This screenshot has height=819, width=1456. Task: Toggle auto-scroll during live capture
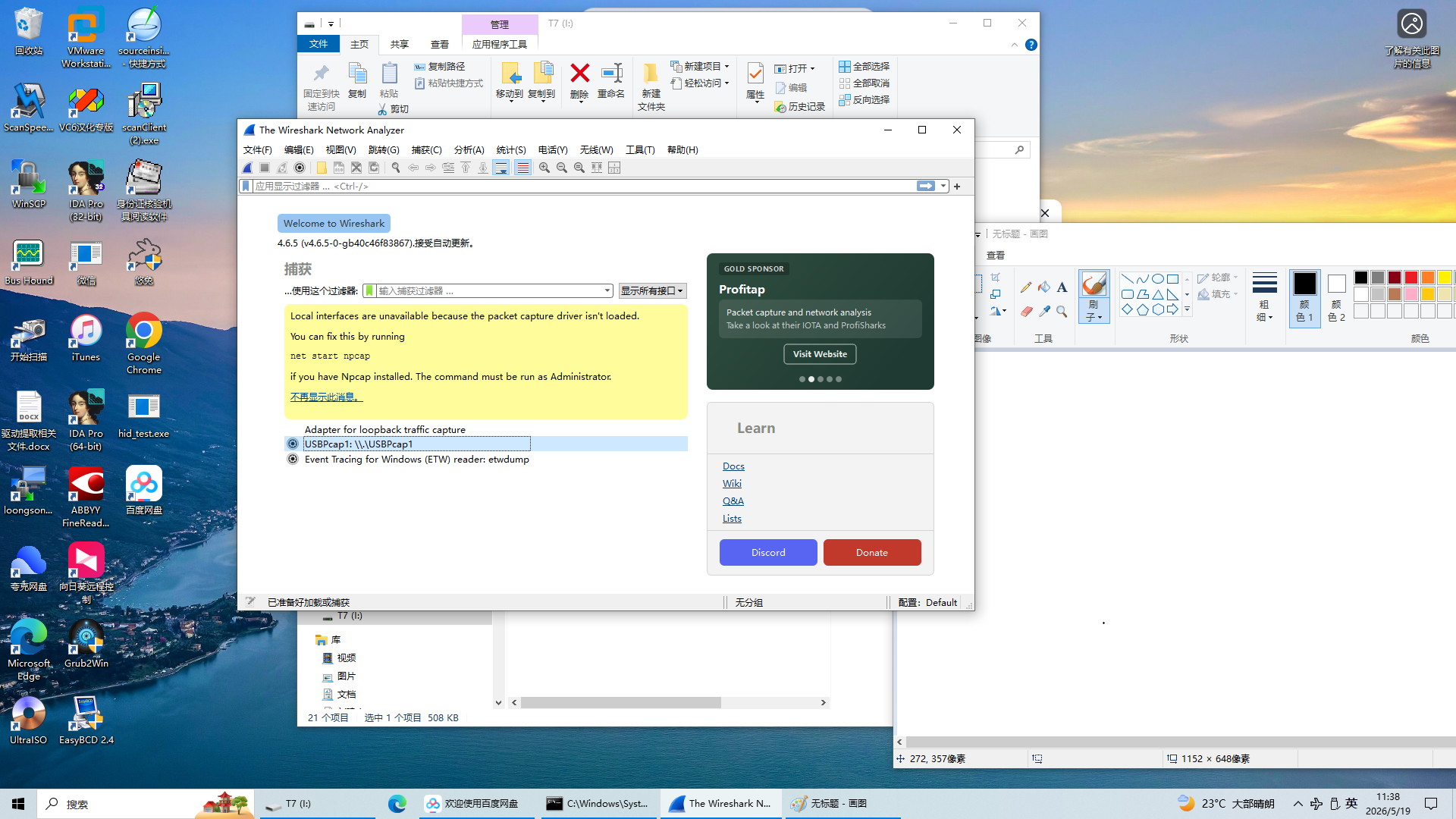pos(501,168)
